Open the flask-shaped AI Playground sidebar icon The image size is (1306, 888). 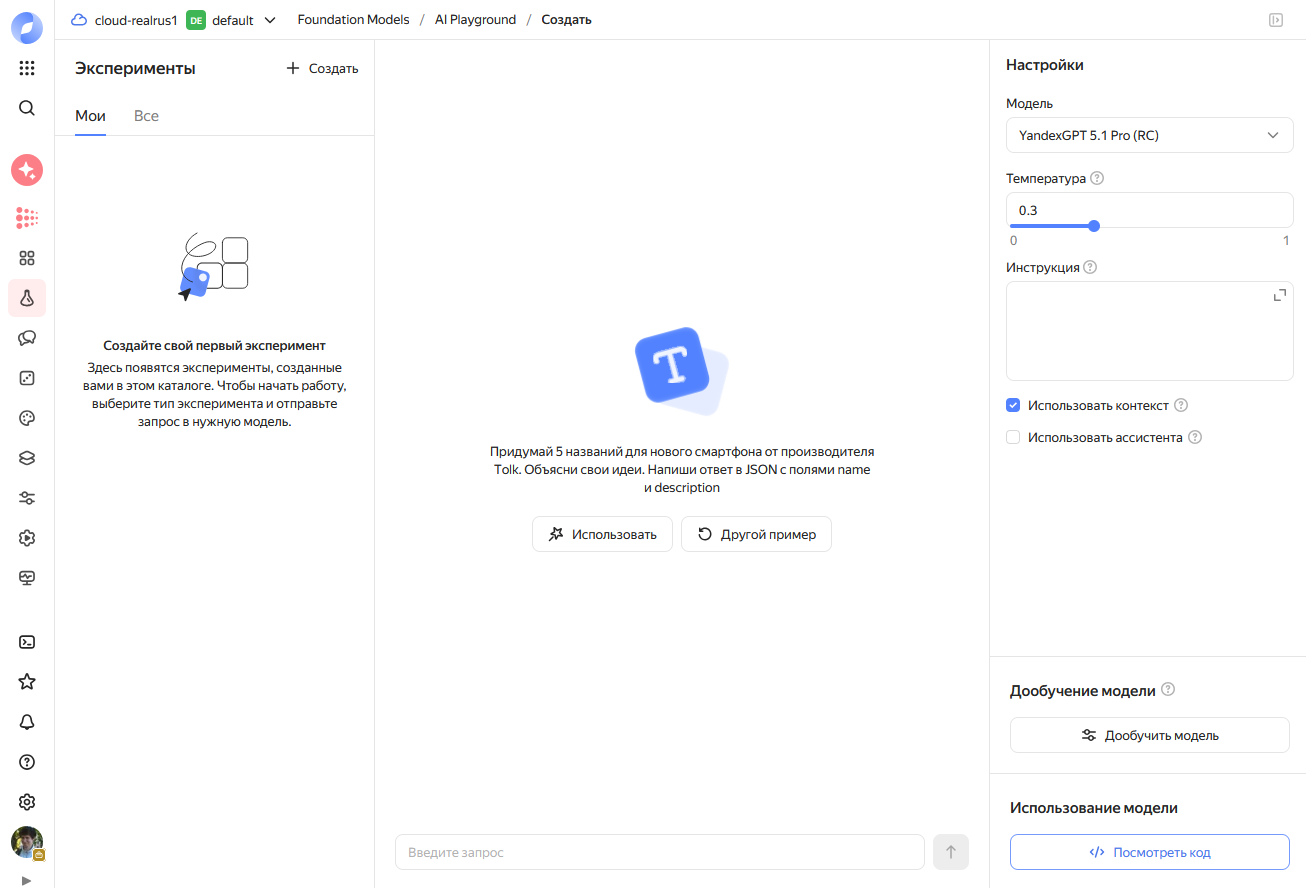point(27,298)
